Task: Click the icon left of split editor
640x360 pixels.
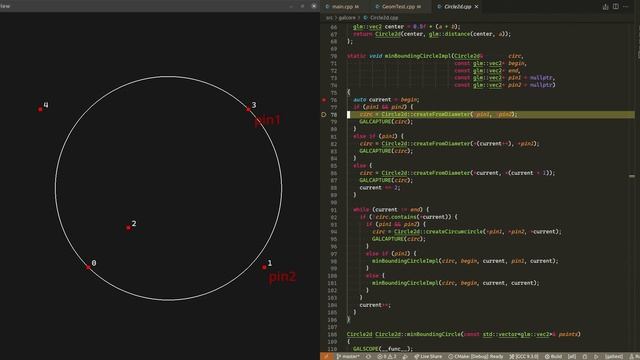Action: [x=605, y=7]
